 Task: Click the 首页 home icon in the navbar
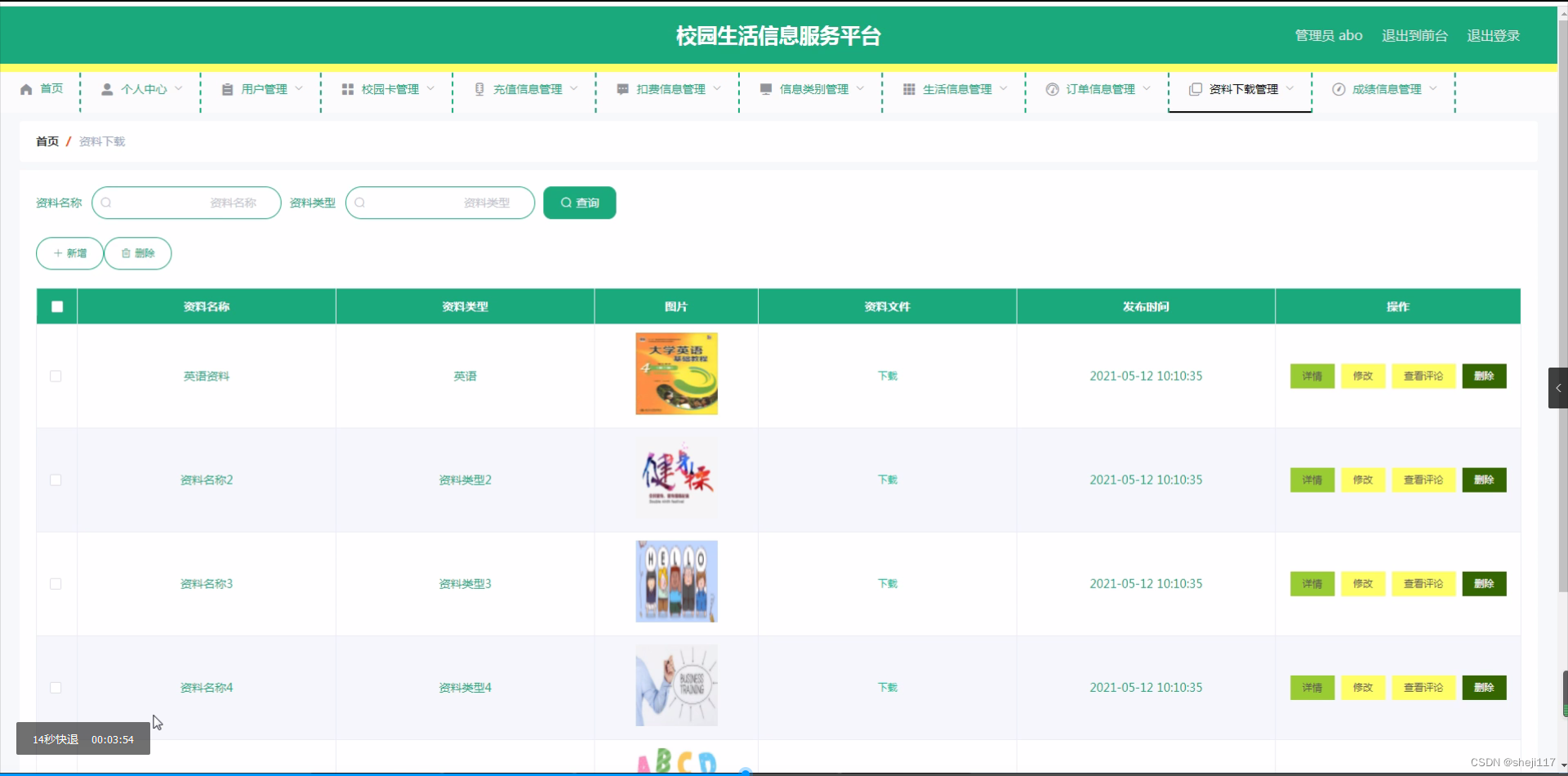point(24,89)
